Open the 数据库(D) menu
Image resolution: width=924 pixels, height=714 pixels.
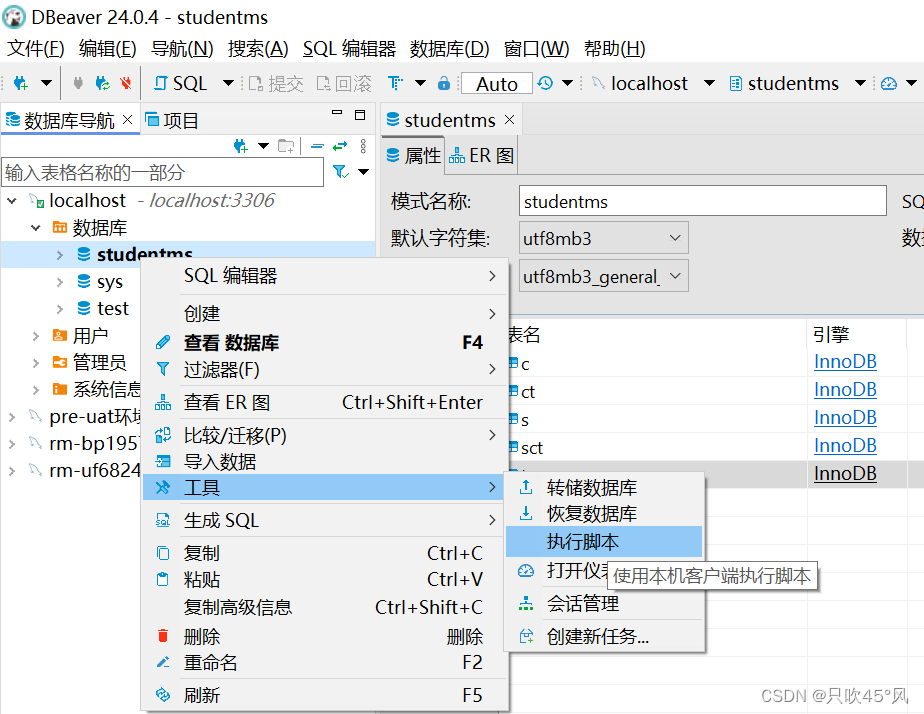449,48
